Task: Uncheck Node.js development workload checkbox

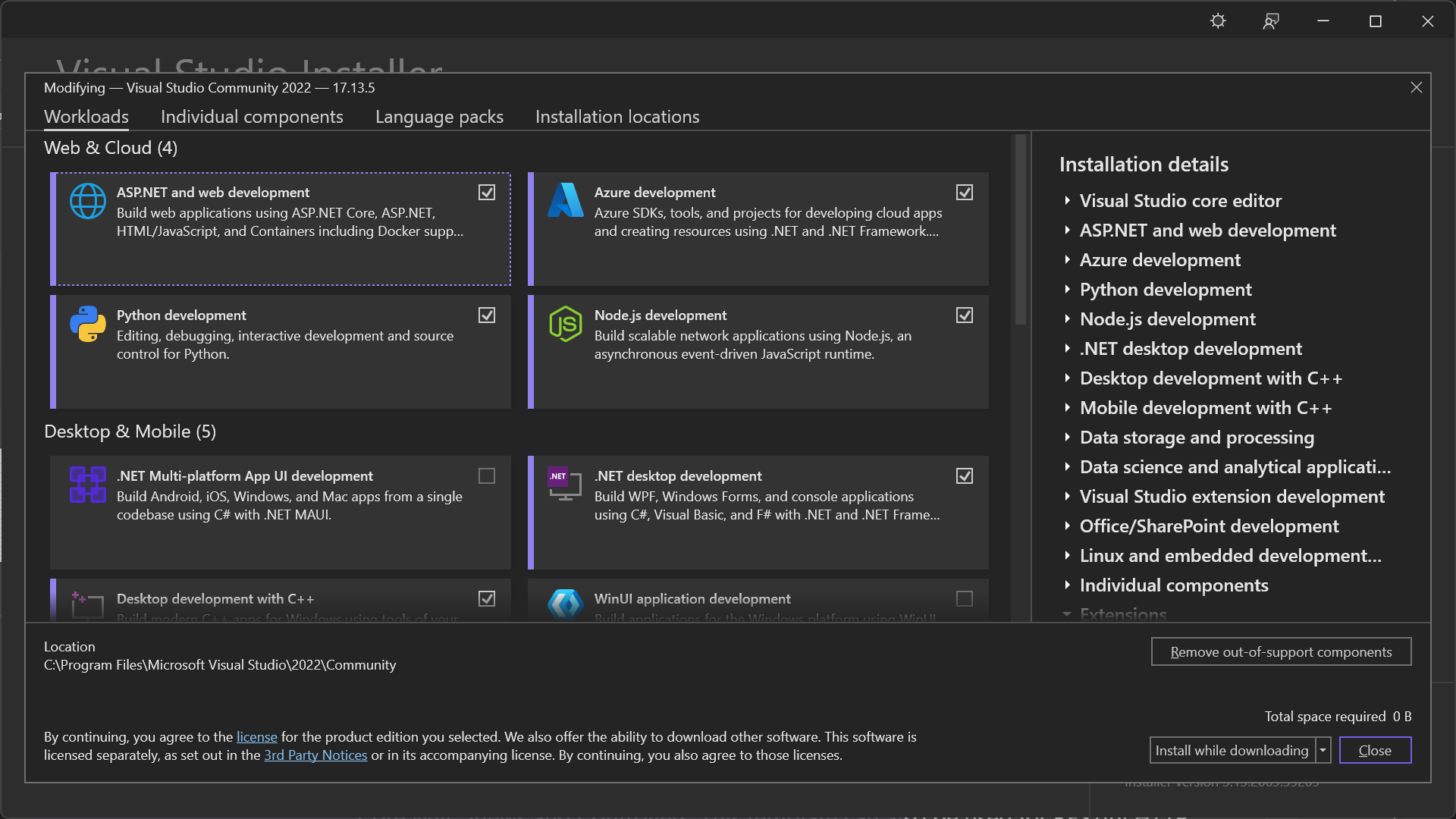Action: coord(965,315)
